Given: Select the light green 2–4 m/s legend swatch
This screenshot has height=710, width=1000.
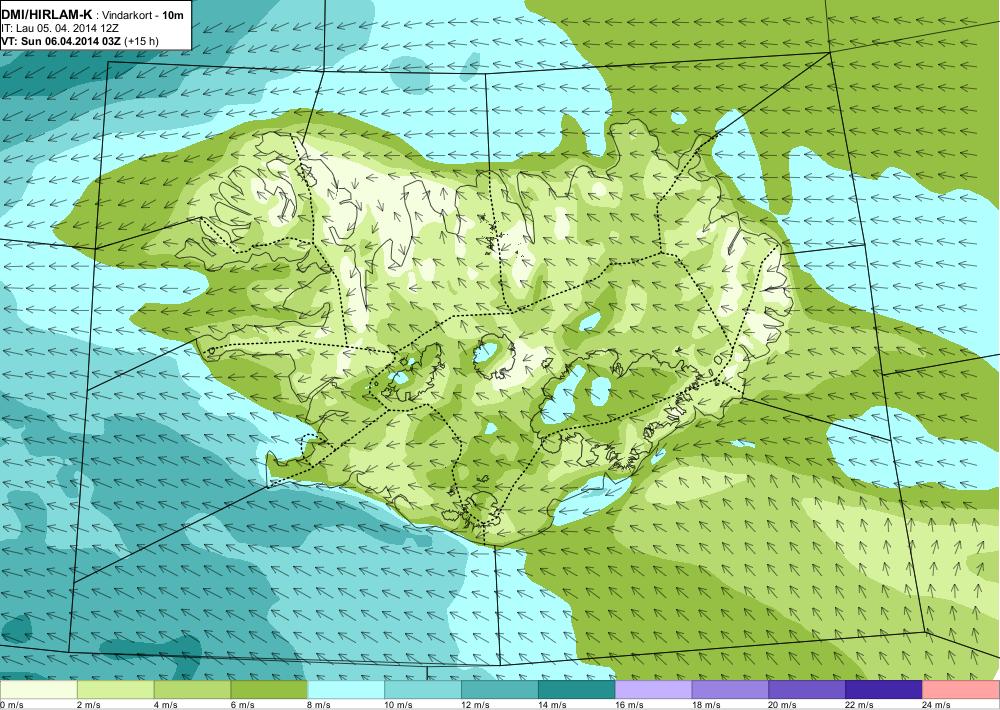Looking at the screenshot, I should (115, 690).
